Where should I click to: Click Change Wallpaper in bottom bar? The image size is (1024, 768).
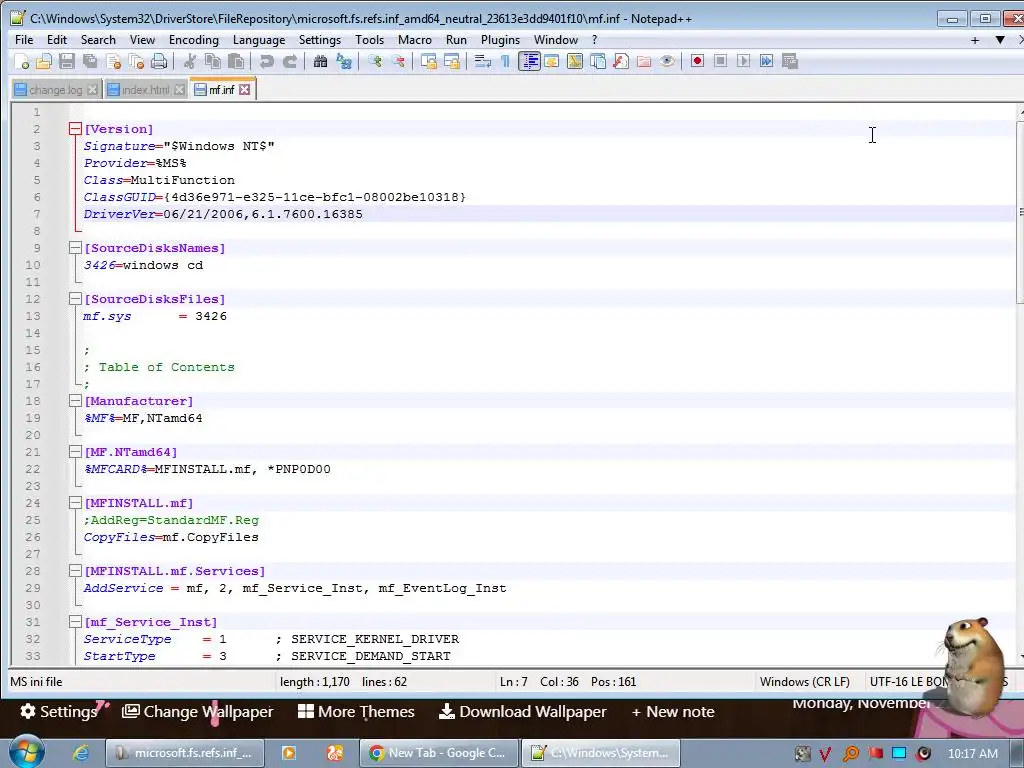pos(198,711)
